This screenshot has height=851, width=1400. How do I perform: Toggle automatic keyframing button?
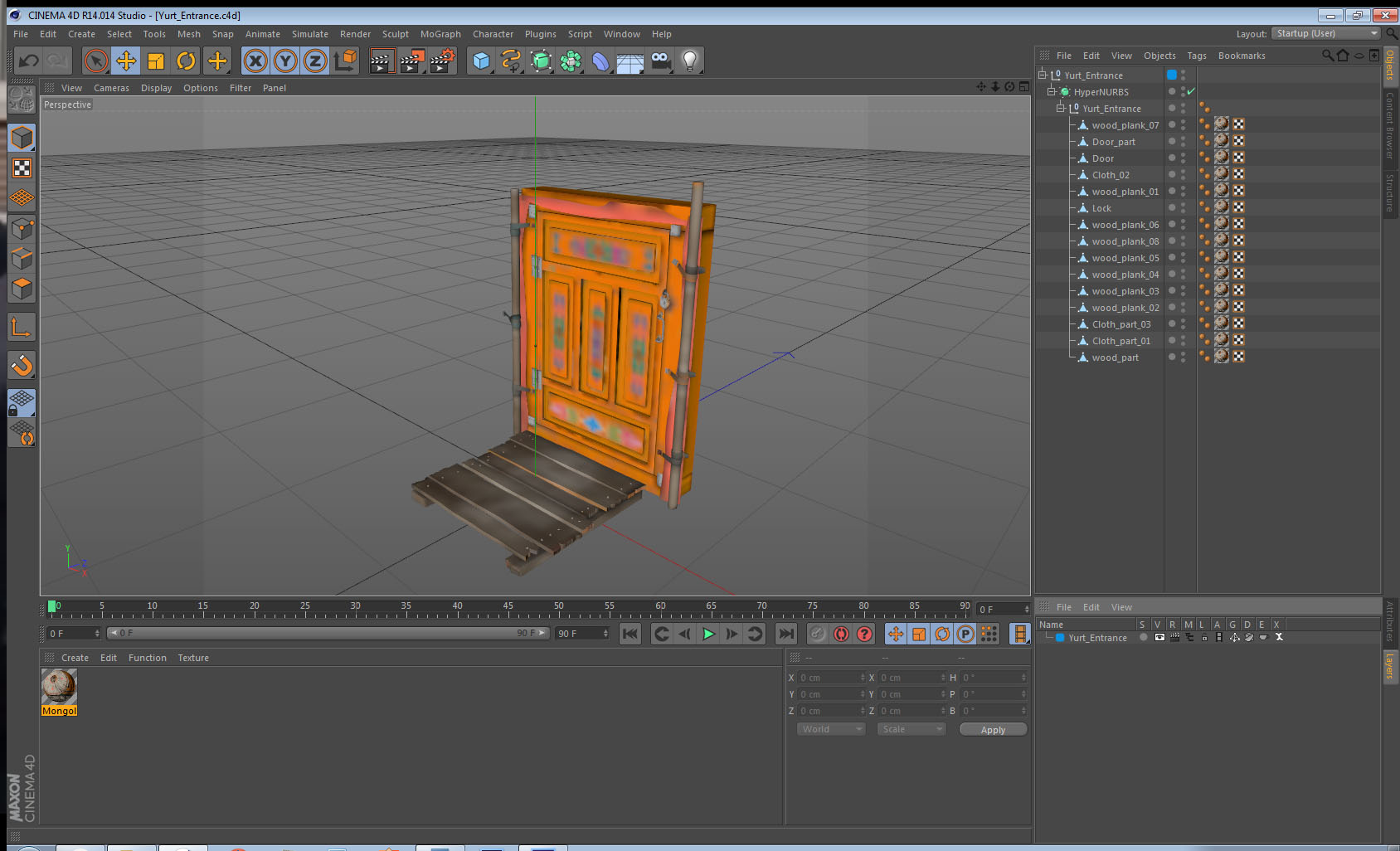(841, 634)
